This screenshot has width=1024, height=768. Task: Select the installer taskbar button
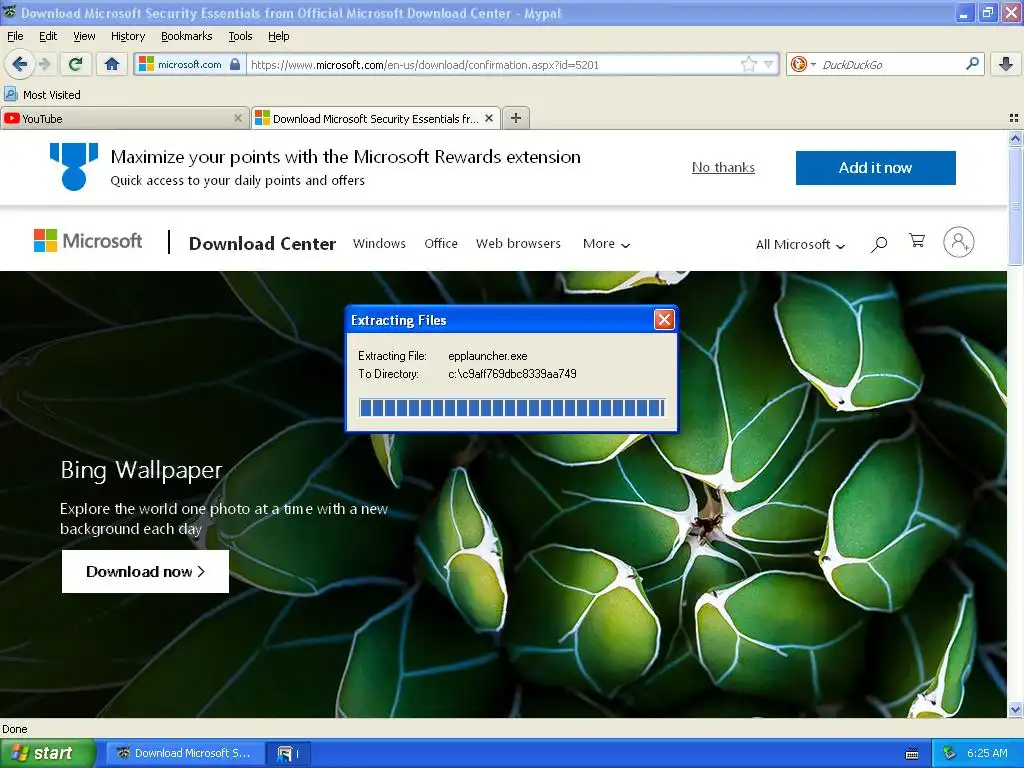tap(288, 753)
